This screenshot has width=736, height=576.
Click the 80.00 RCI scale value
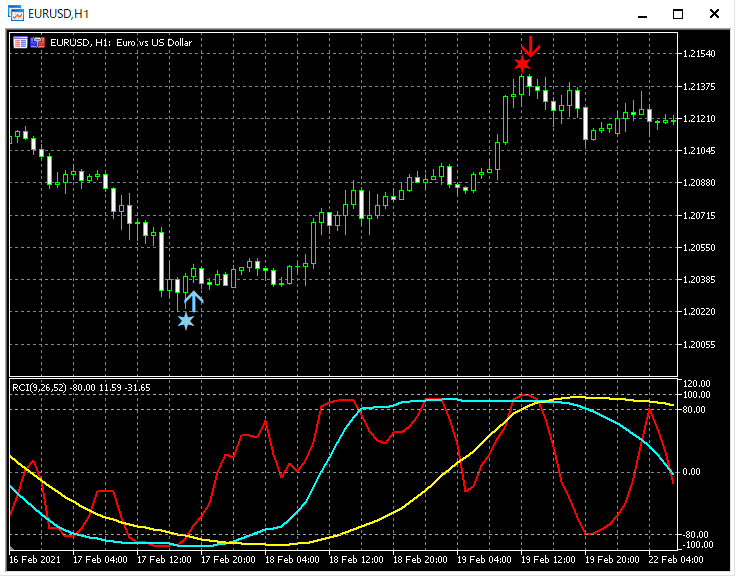(694, 410)
